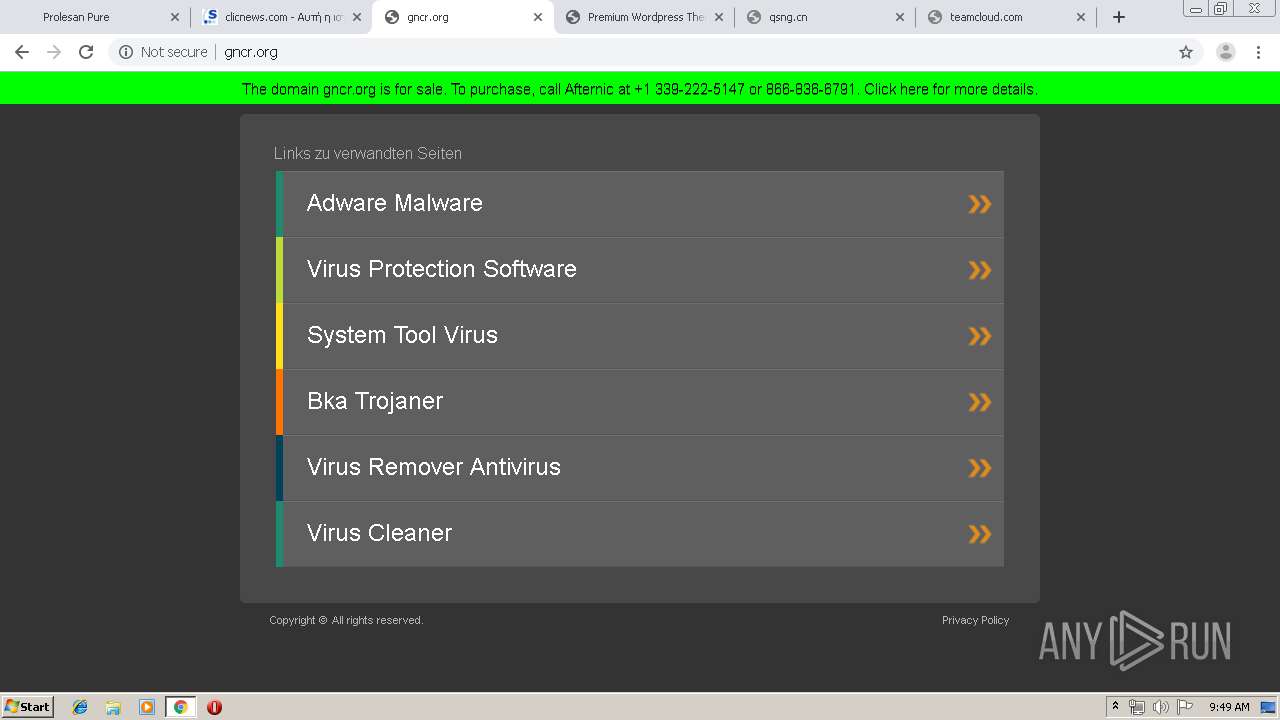Image resolution: width=1280 pixels, height=720 pixels.
Task: Switch to Chrome taskbar button
Action: tap(181, 707)
